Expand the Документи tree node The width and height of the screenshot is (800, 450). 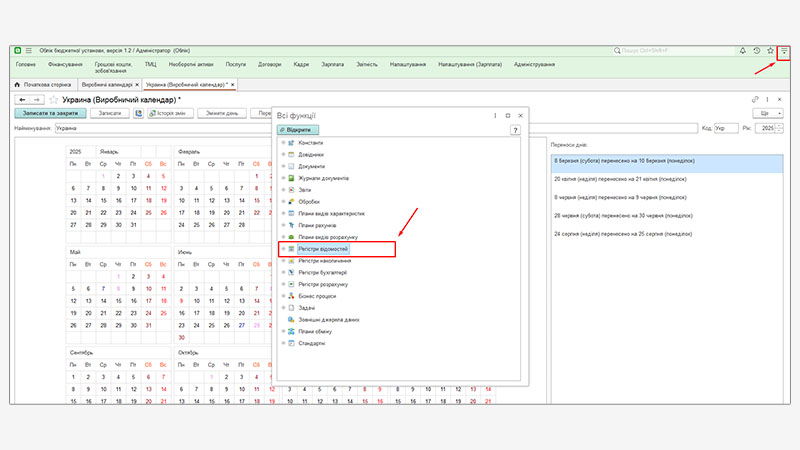point(283,166)
